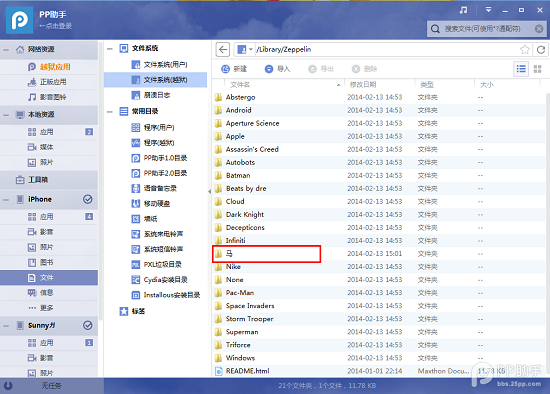Open the device path dropdown arrow

(250, 49)
